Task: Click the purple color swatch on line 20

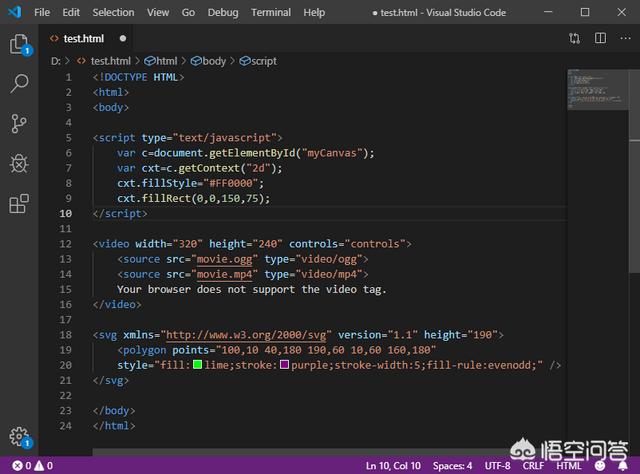Action: tap(284, 364)
